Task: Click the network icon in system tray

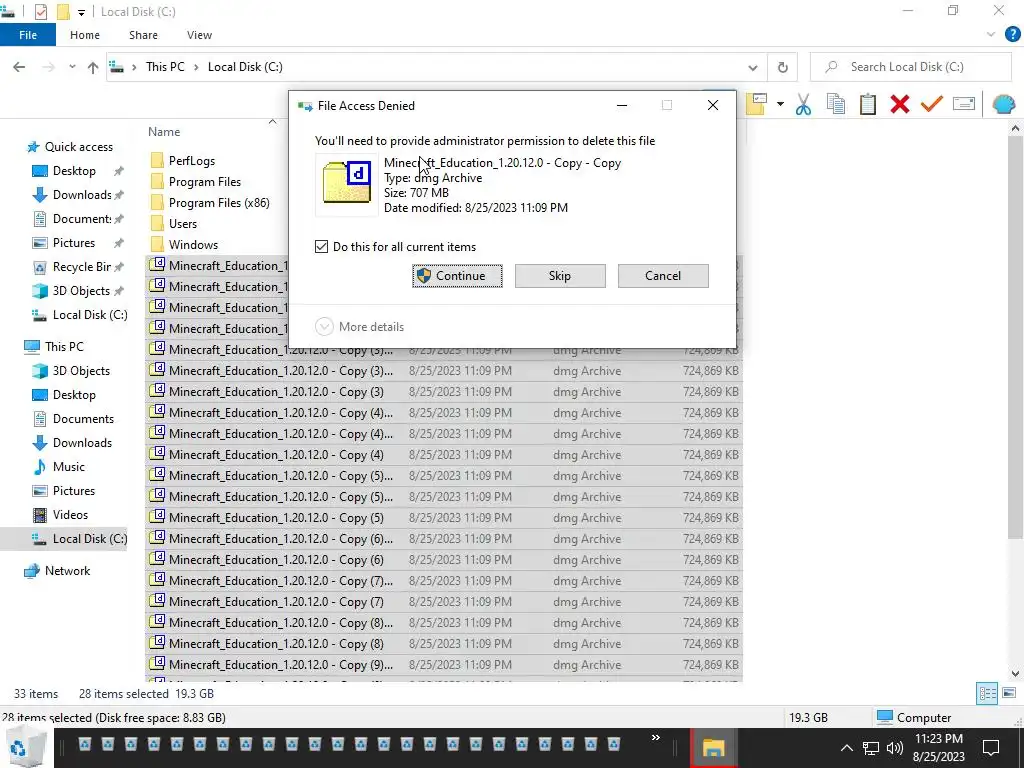Action: [x=871, y=748]
